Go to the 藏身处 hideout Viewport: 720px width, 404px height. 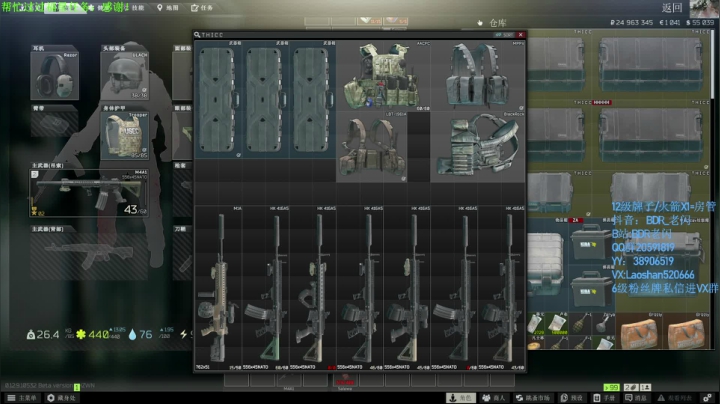click(x=62, y=398)
